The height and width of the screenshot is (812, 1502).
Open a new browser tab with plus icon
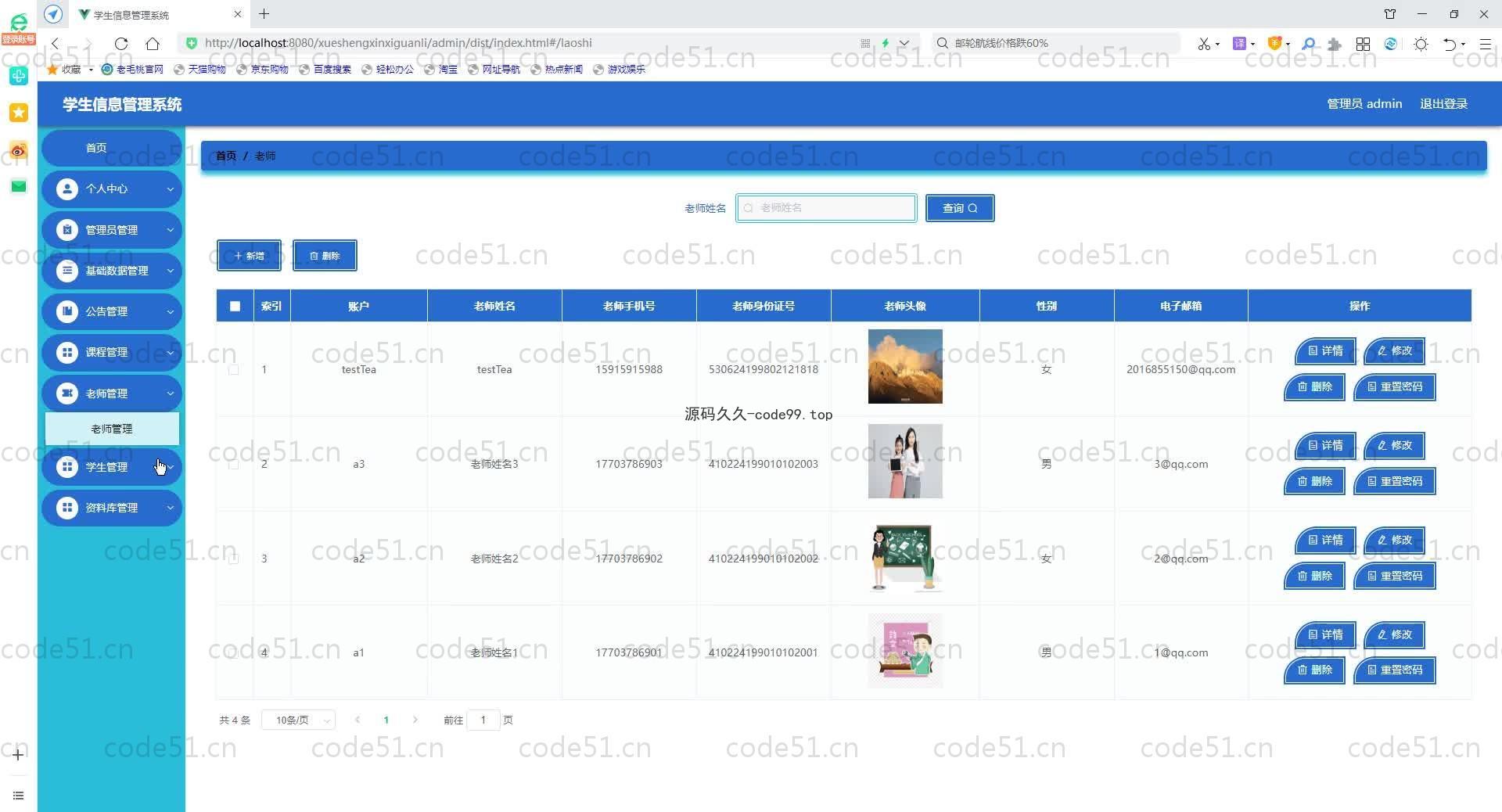coord(264,14)
